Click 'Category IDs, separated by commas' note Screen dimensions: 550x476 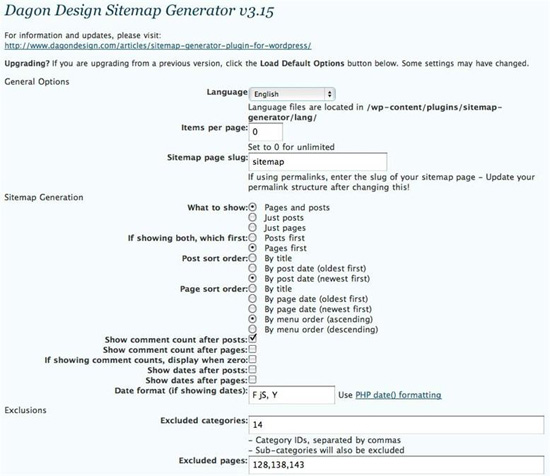(324, 440)
